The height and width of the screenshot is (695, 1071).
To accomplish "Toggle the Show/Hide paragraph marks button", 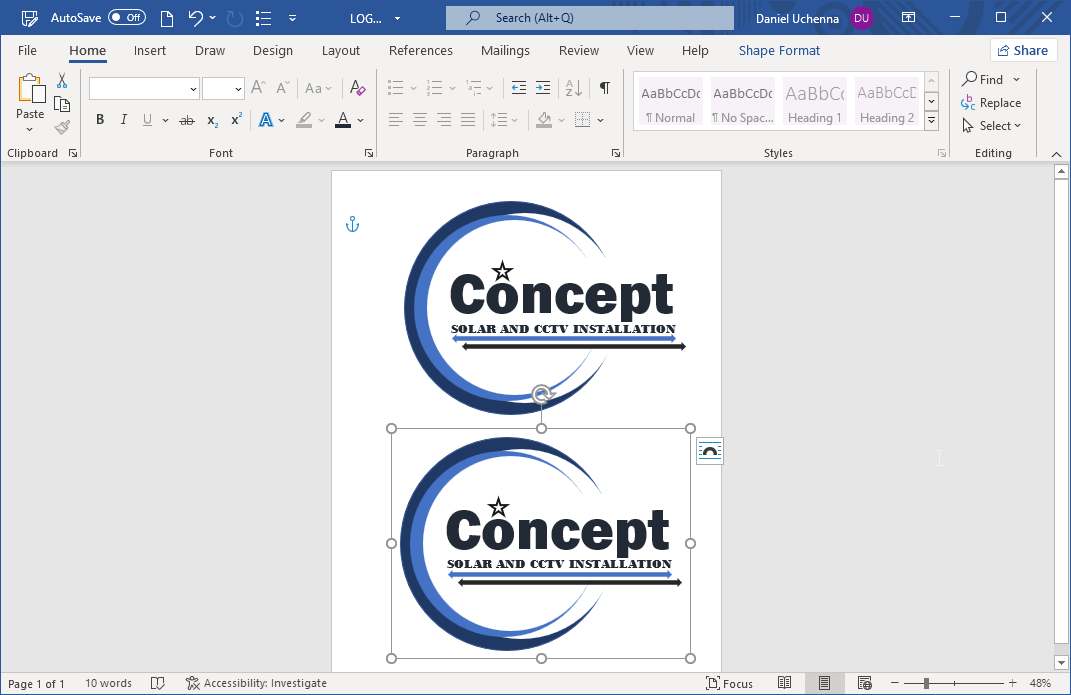I will [604, 88].
